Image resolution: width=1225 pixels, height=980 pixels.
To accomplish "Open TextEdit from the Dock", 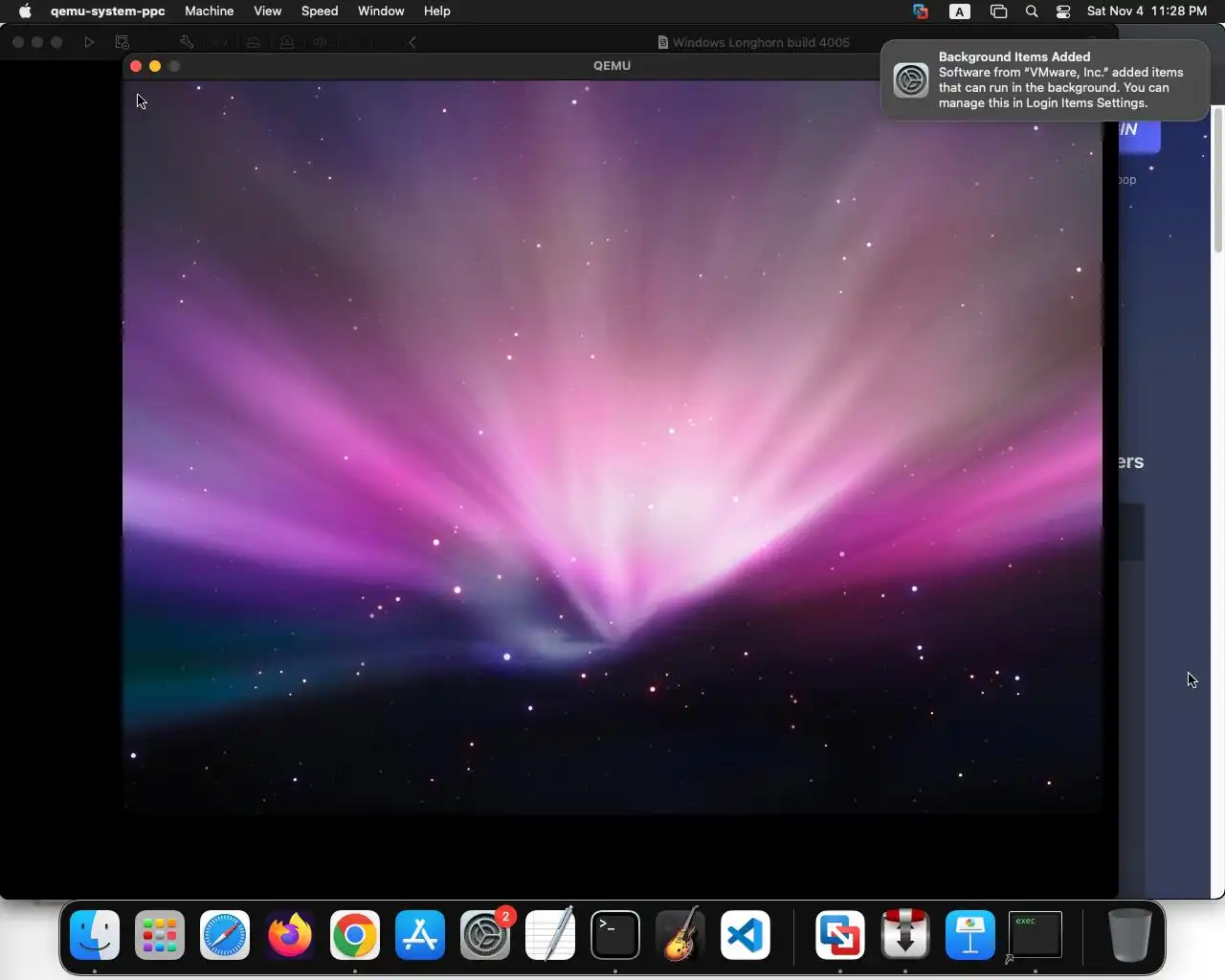I will point(550,935).
